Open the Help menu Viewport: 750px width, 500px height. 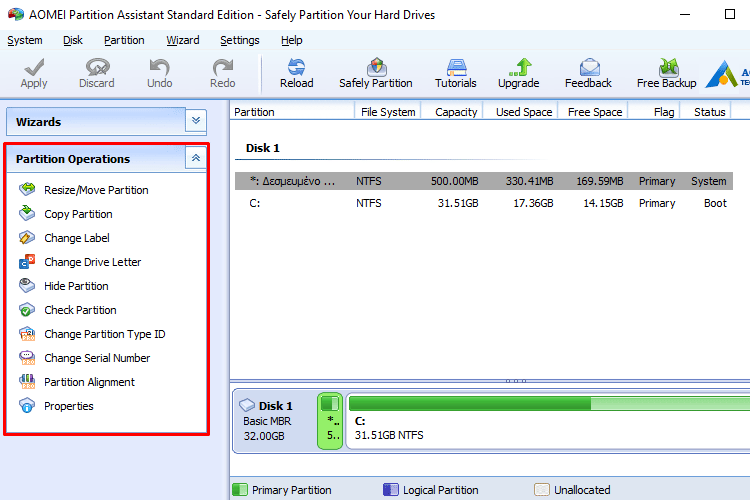(291, 40)
